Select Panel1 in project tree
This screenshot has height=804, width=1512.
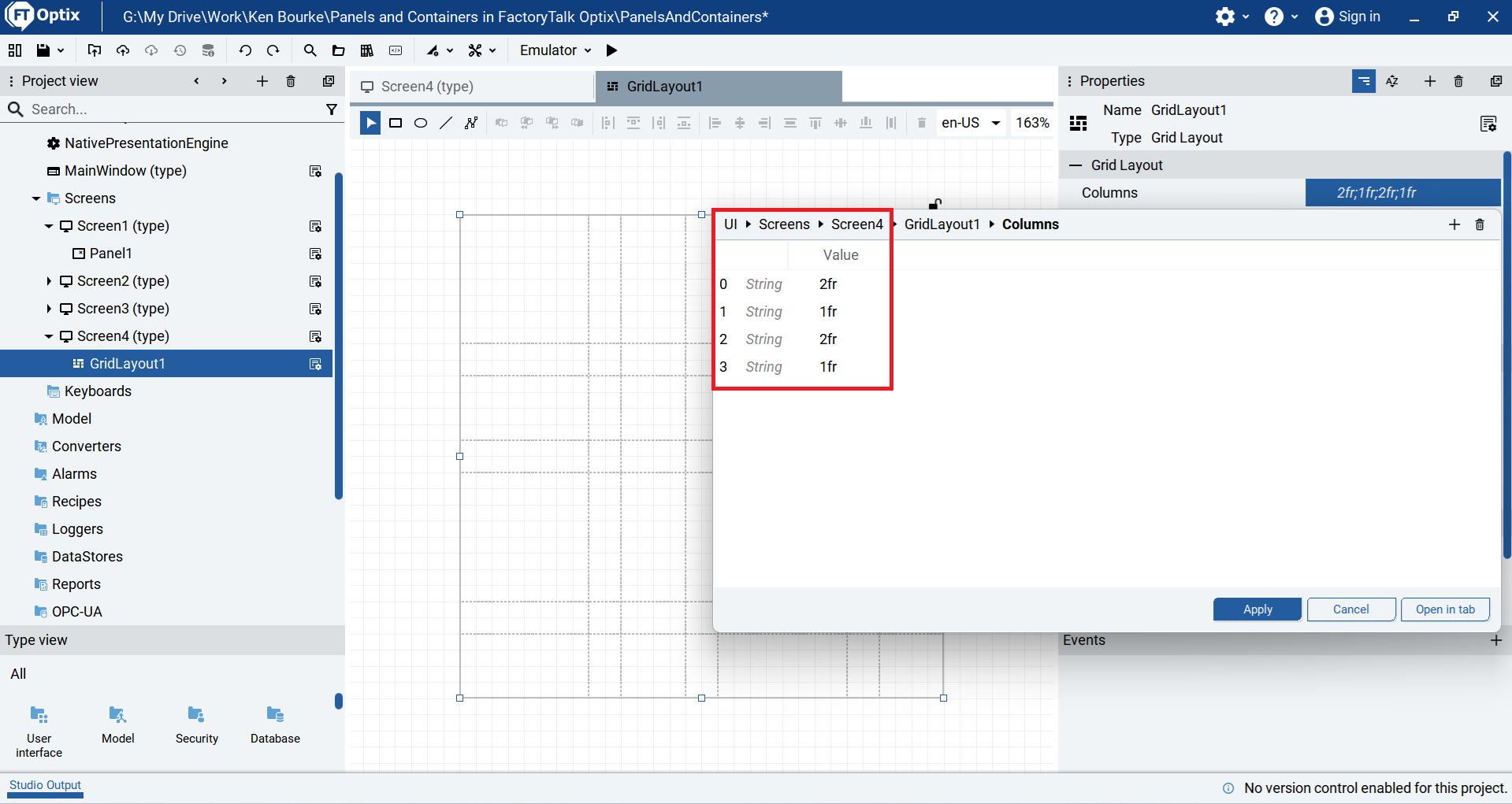[110, 254]
